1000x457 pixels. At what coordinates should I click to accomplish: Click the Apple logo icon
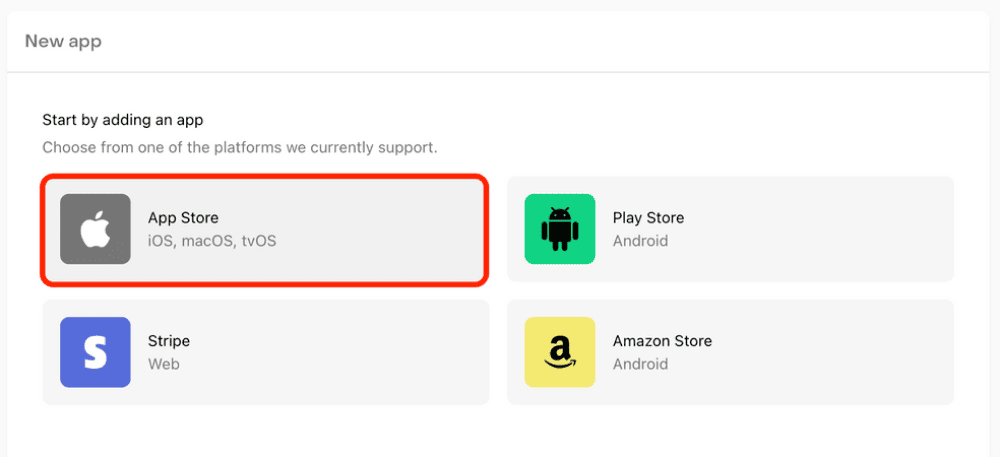click(95, 229)
